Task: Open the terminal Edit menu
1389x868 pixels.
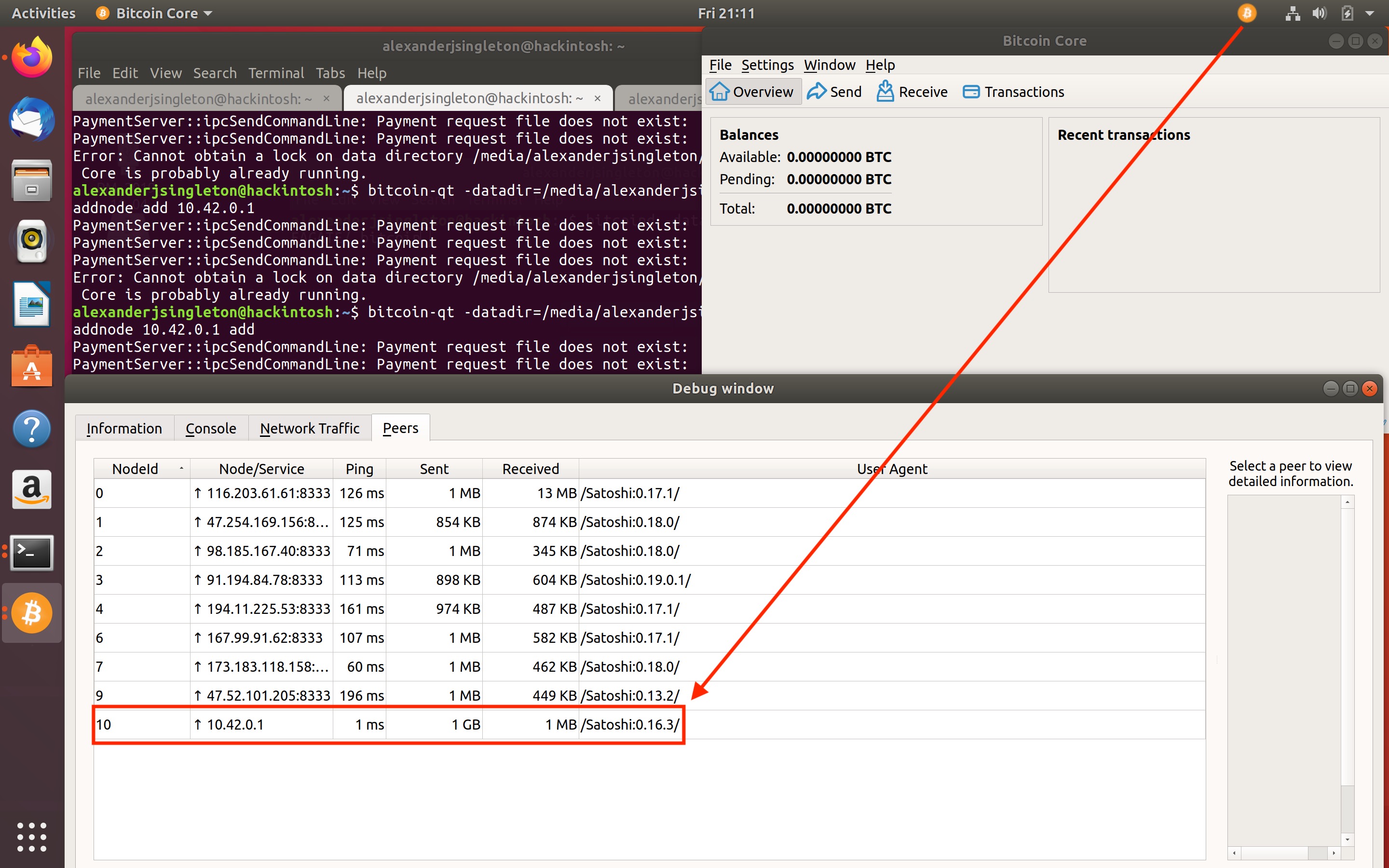Action: (124, 73)
